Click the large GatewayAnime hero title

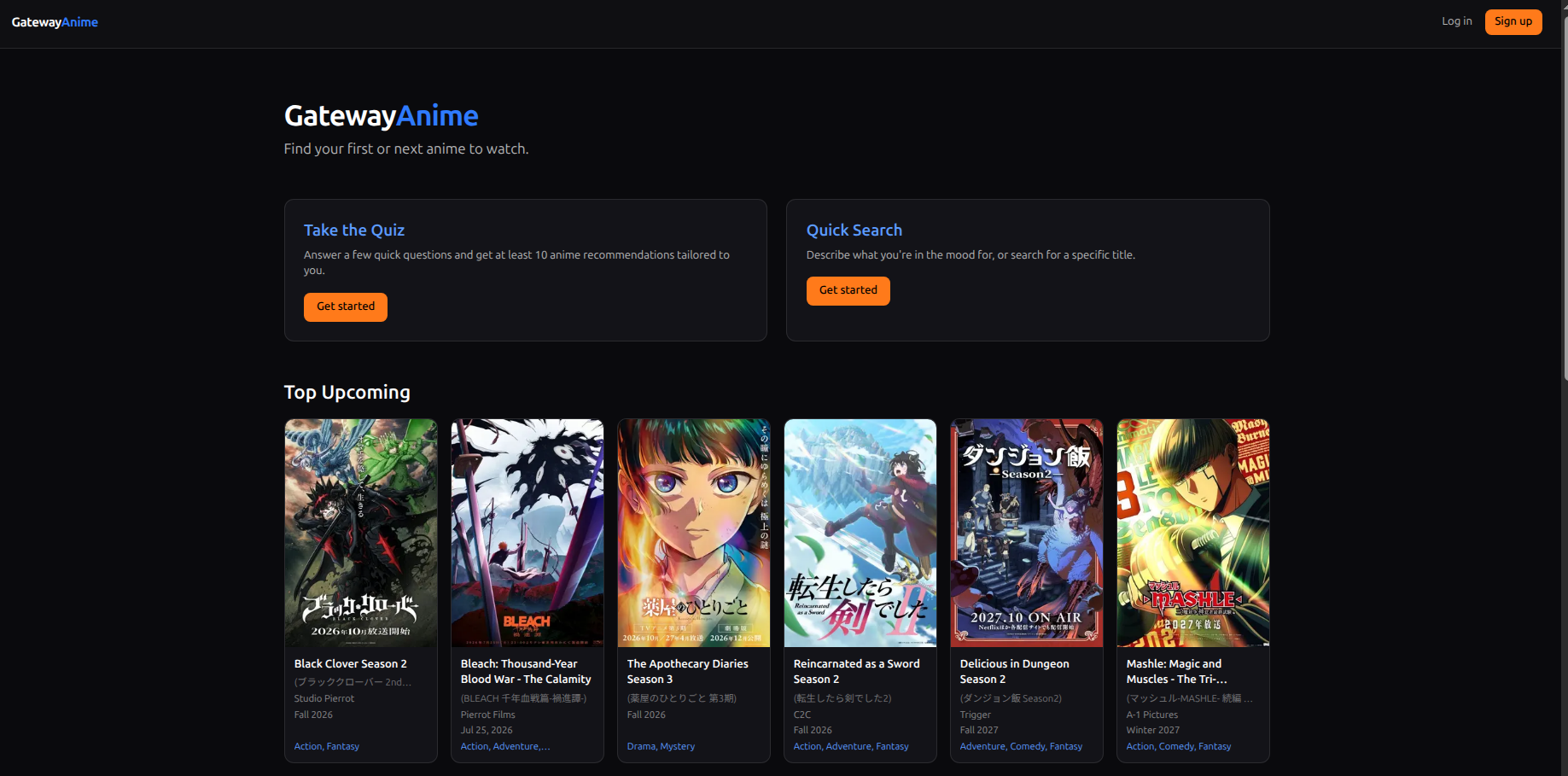point(382,116)
